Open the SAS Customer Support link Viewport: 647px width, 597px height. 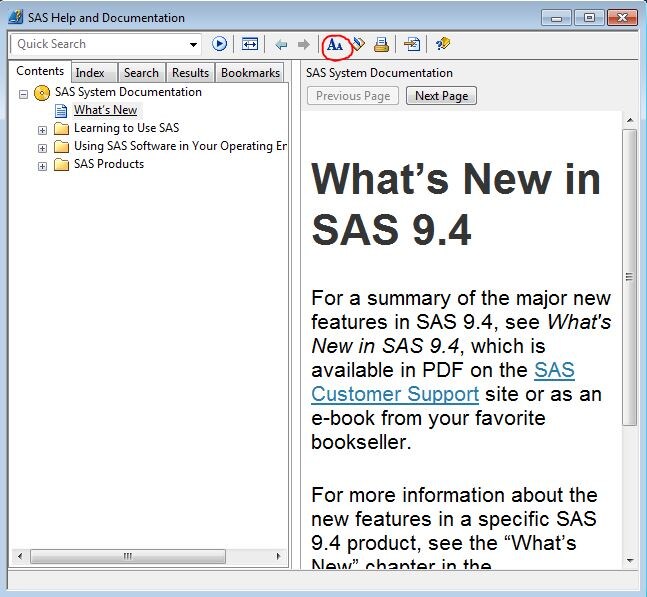pos(395,393)
